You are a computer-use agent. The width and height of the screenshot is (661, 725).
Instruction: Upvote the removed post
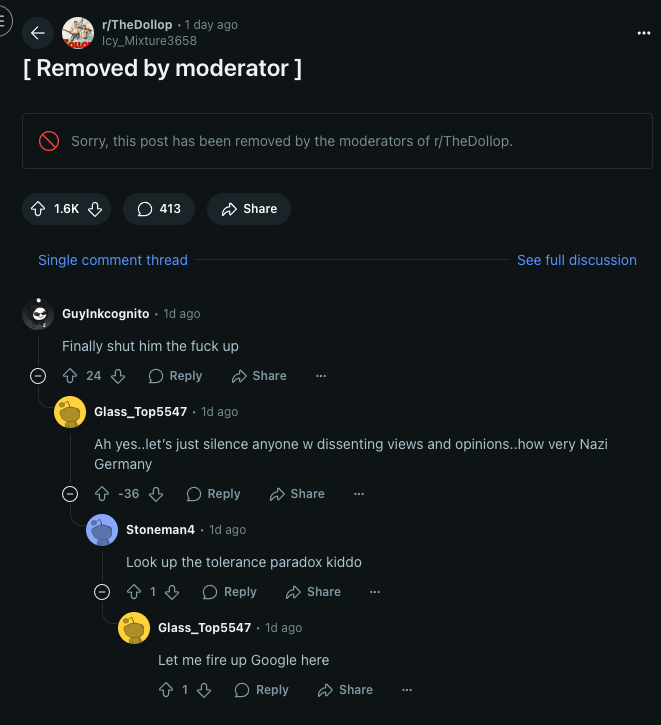click(38, 209)
